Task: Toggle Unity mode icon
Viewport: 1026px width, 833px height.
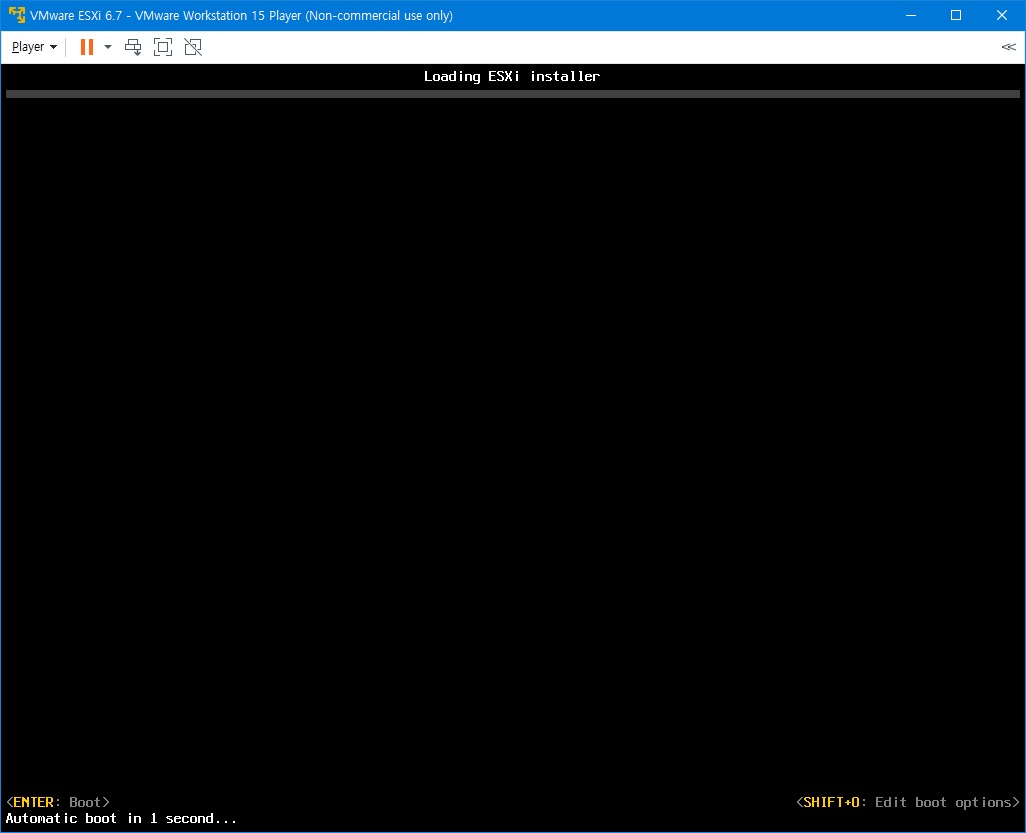Action: pos(193,47)
